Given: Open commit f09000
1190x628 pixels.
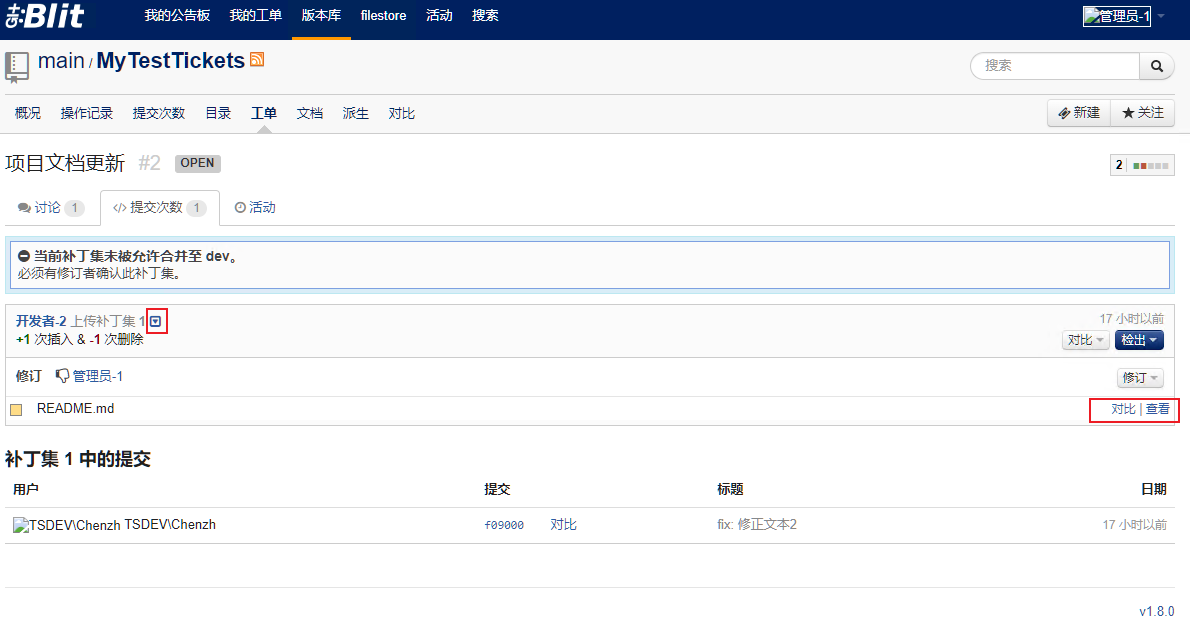Looking at the screenshot, I should click(x=504, y=525).
